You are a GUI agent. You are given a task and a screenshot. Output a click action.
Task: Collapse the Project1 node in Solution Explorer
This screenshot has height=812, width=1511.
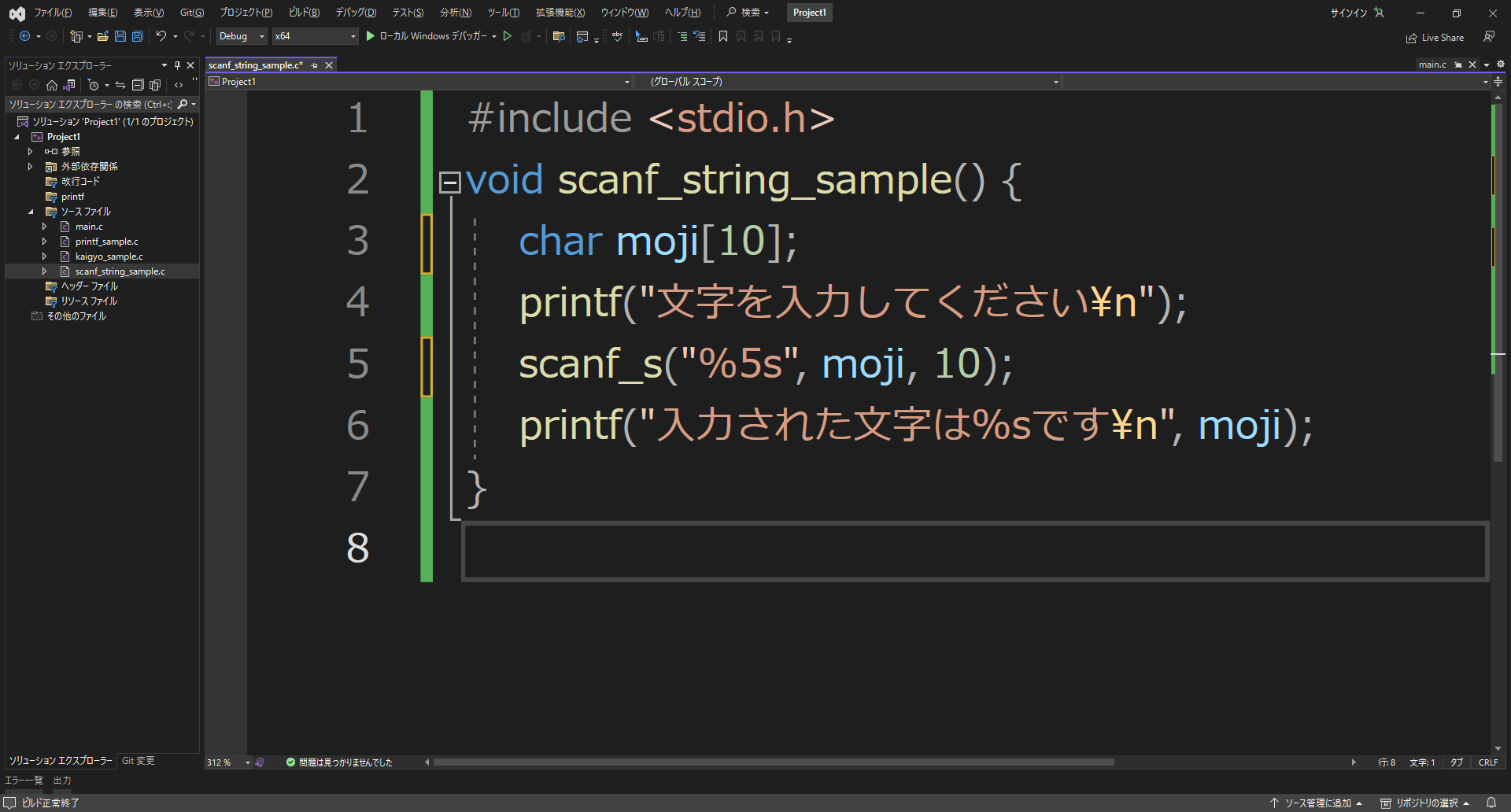click(17, 137)
